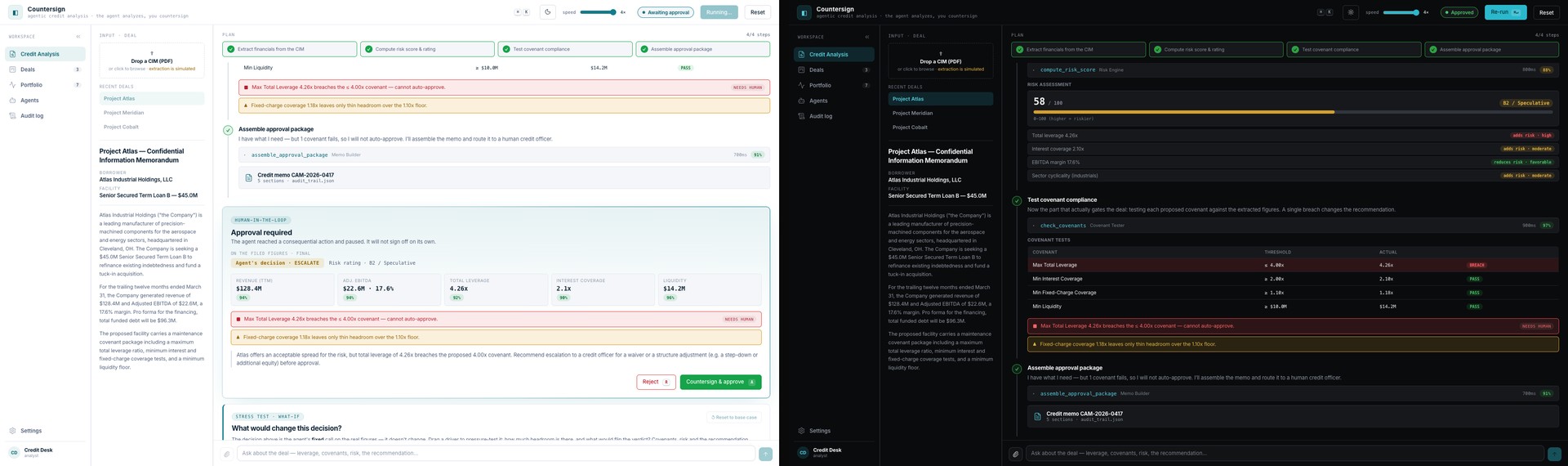Select the Assemble approval package step, light window
The width and height of the screenshot is (1568, 466).
tap(703, 49)
